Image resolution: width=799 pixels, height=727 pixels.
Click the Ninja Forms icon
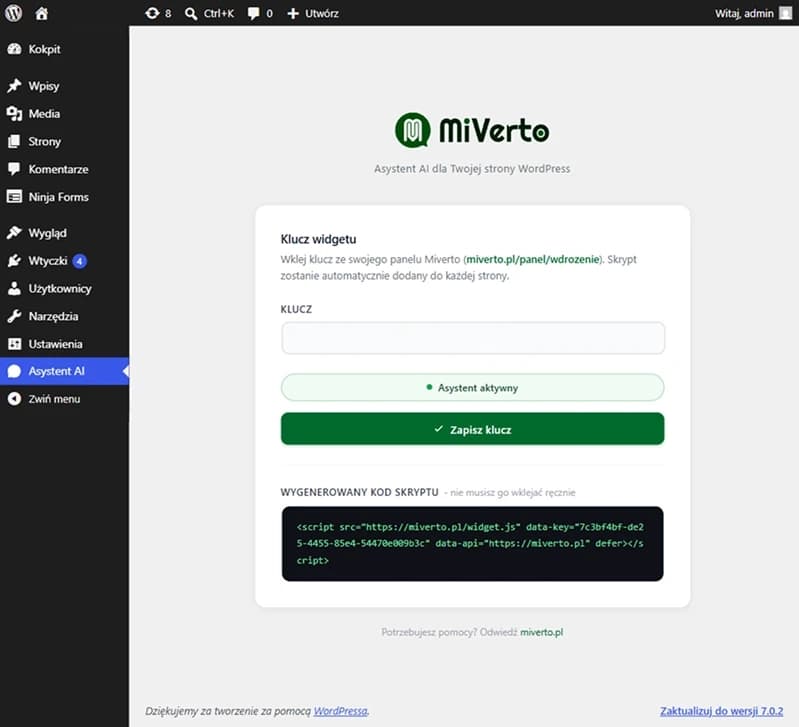14,197
